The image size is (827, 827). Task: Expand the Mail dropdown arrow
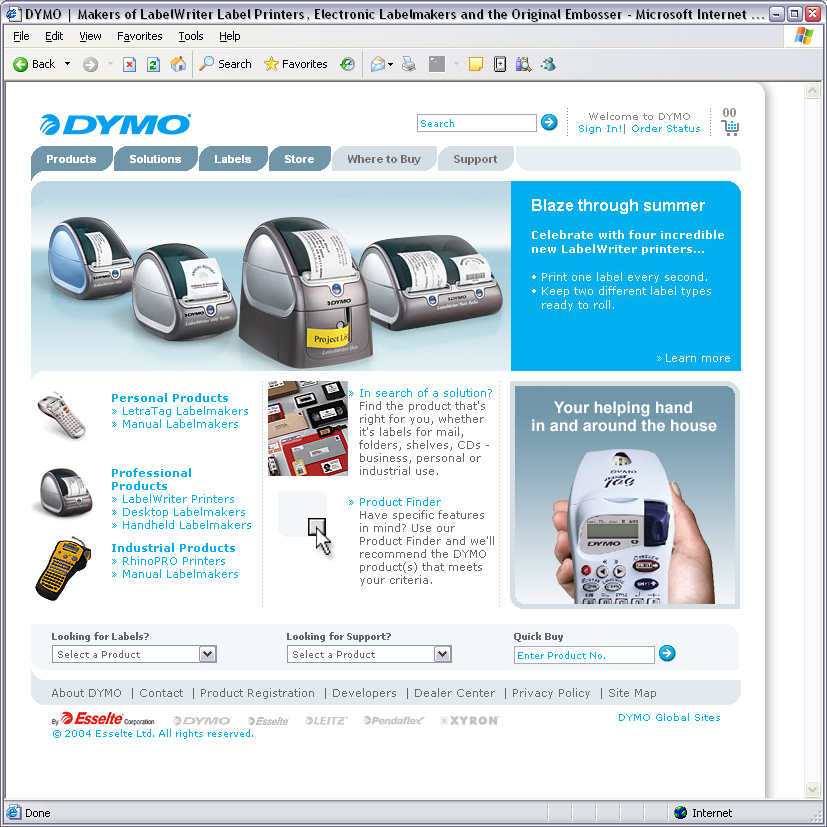pos(391,64)
